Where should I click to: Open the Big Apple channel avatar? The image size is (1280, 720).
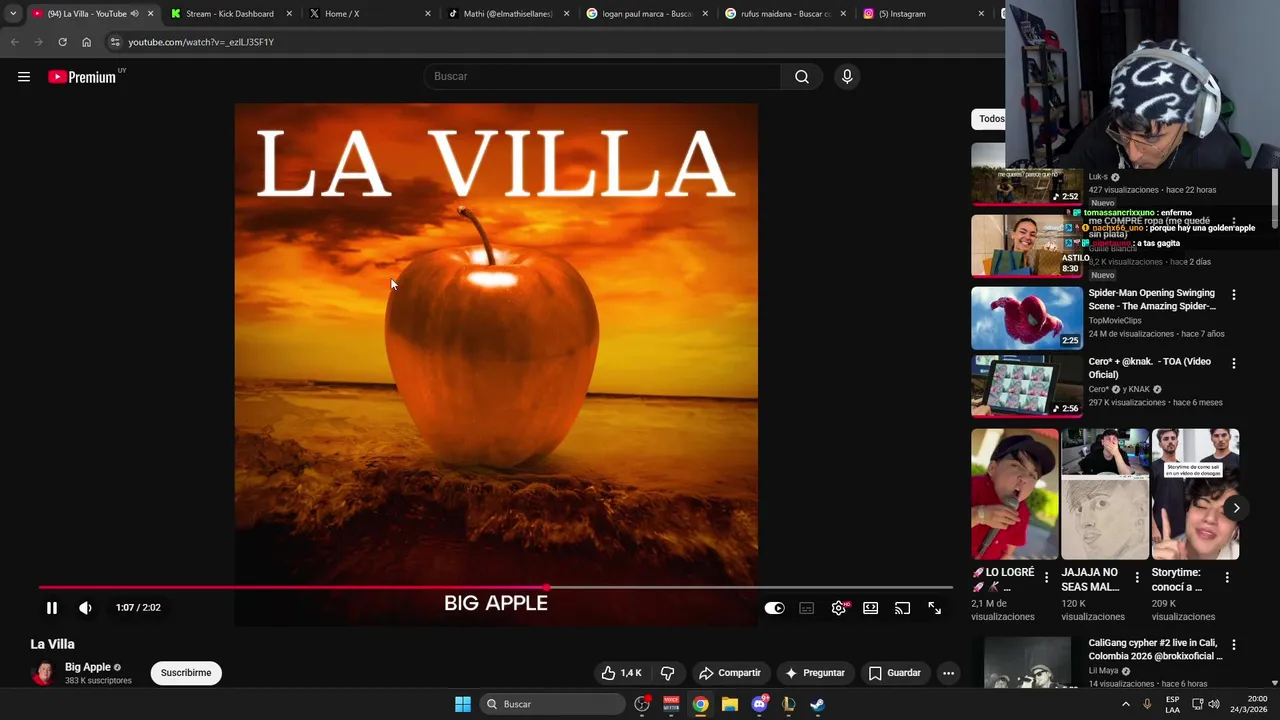tap(43, 674)
